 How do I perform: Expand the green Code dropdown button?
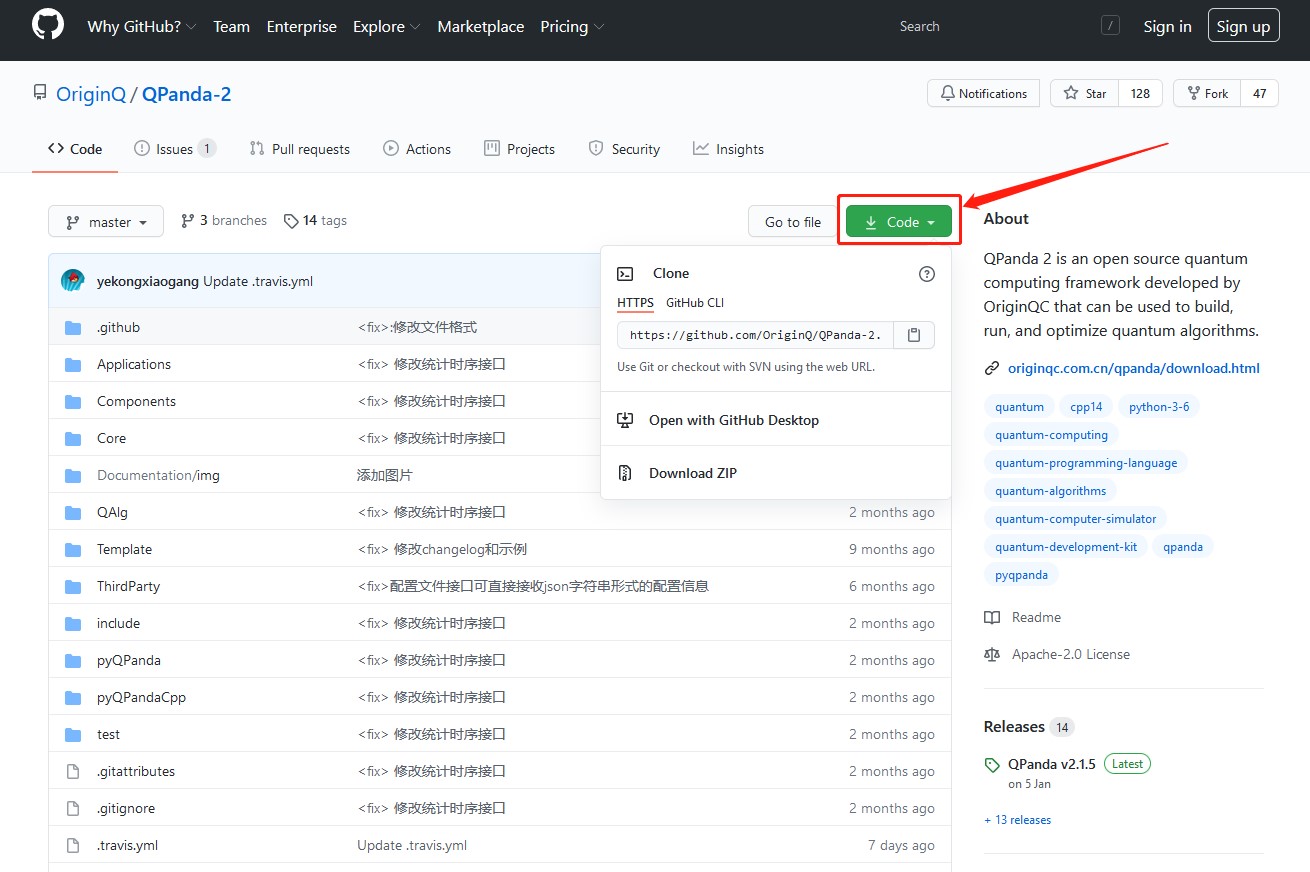(x=899, y=222)
